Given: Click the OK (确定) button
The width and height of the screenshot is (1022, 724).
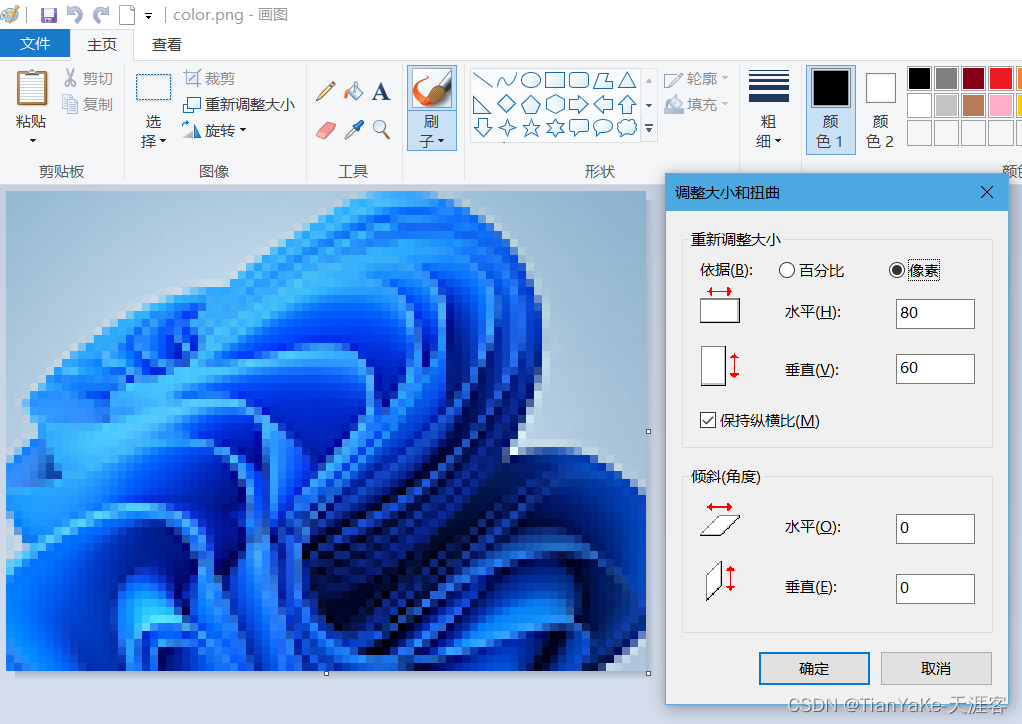Looking at the screenshot, I should pos(814,669).
